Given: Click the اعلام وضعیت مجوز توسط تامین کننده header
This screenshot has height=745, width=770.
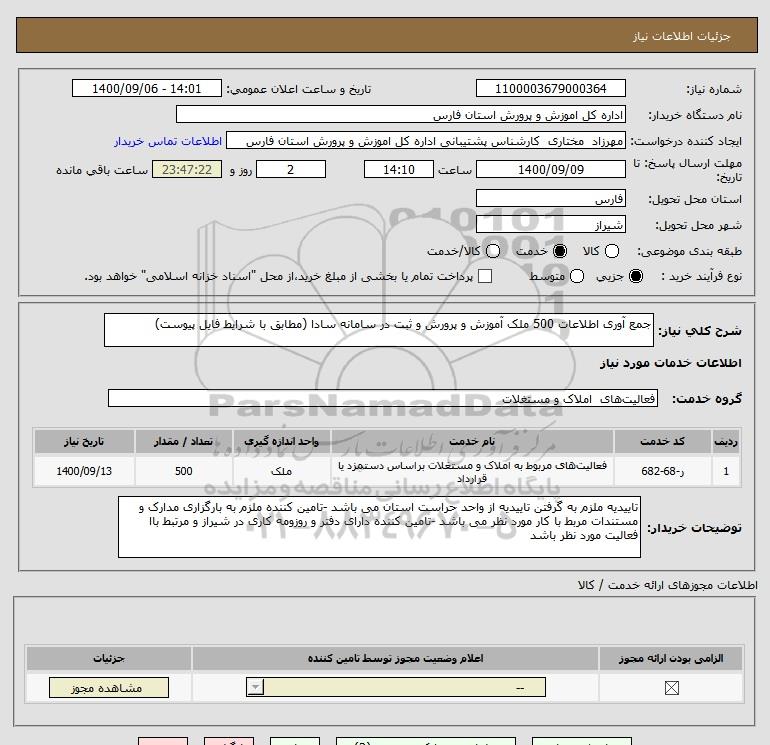Looking at the screenshot, I should pos(395,659).
